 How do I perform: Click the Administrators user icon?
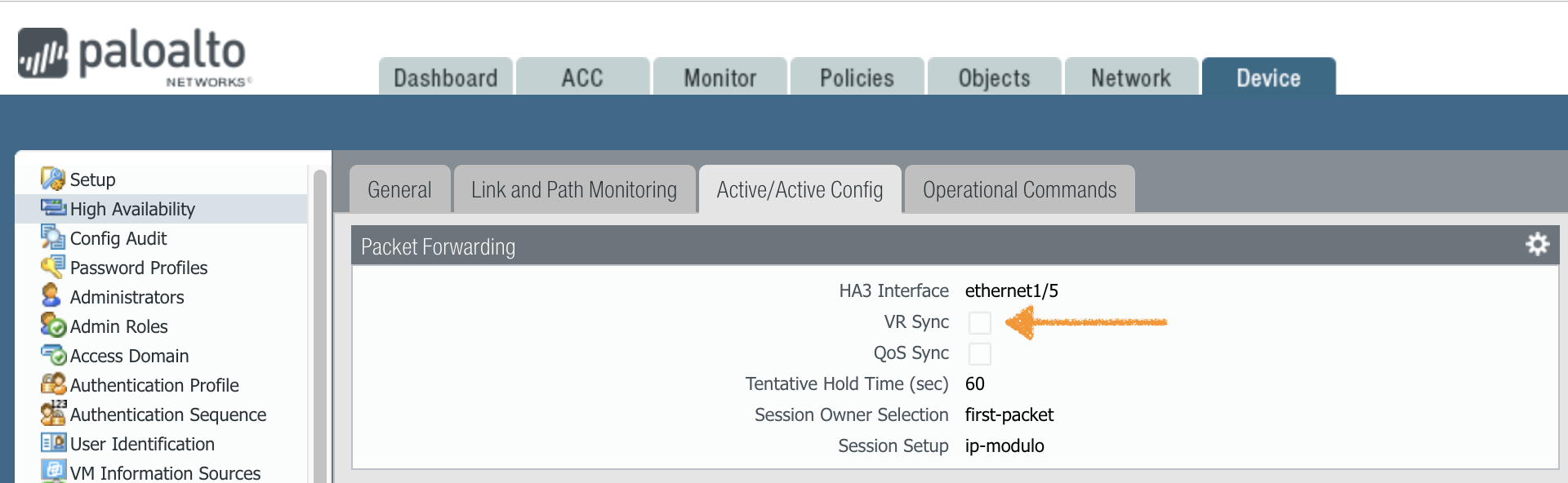tap(51, 295)
